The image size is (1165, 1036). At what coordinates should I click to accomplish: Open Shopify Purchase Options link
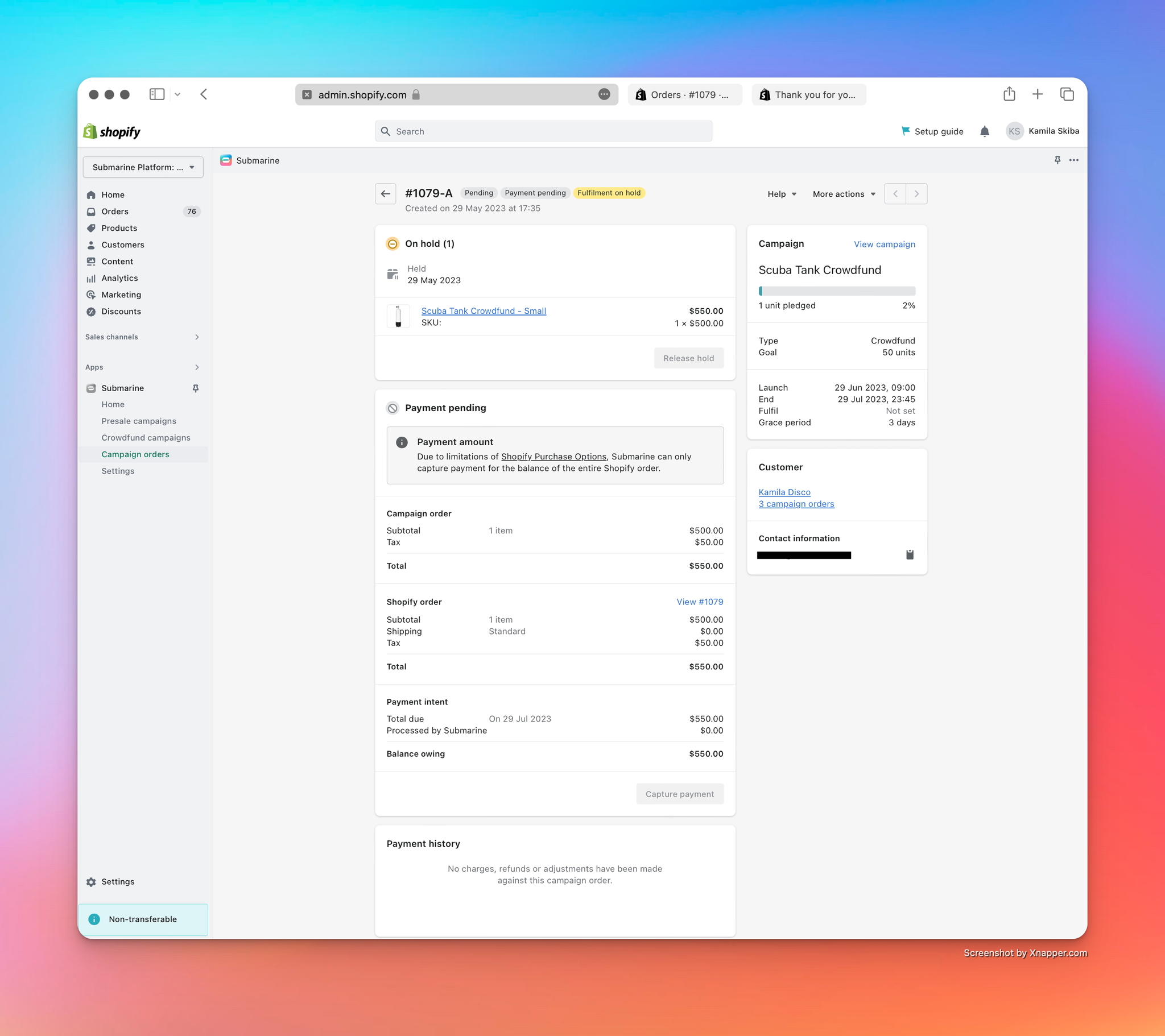pyautogui.click(x=553, y=457)
